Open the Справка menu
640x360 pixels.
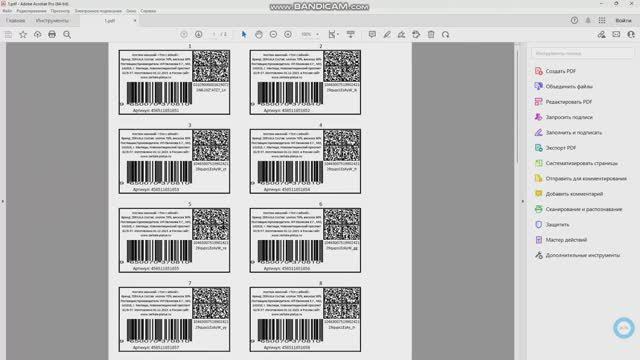(148, 11)
